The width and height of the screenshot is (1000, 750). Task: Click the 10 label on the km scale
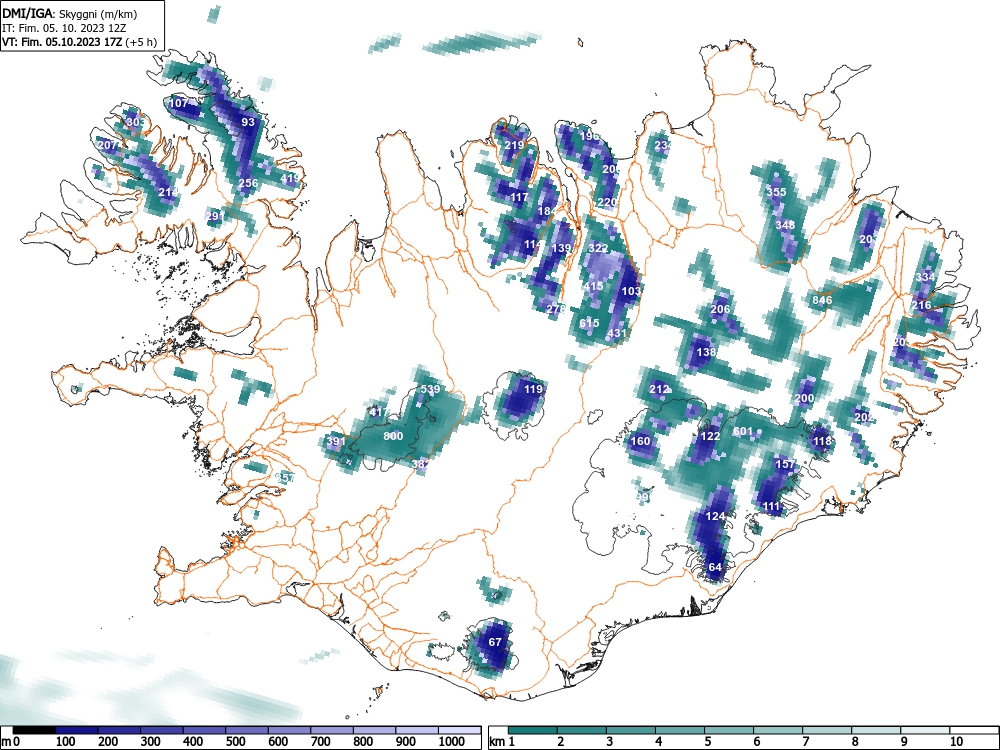(x=955, y=742)
